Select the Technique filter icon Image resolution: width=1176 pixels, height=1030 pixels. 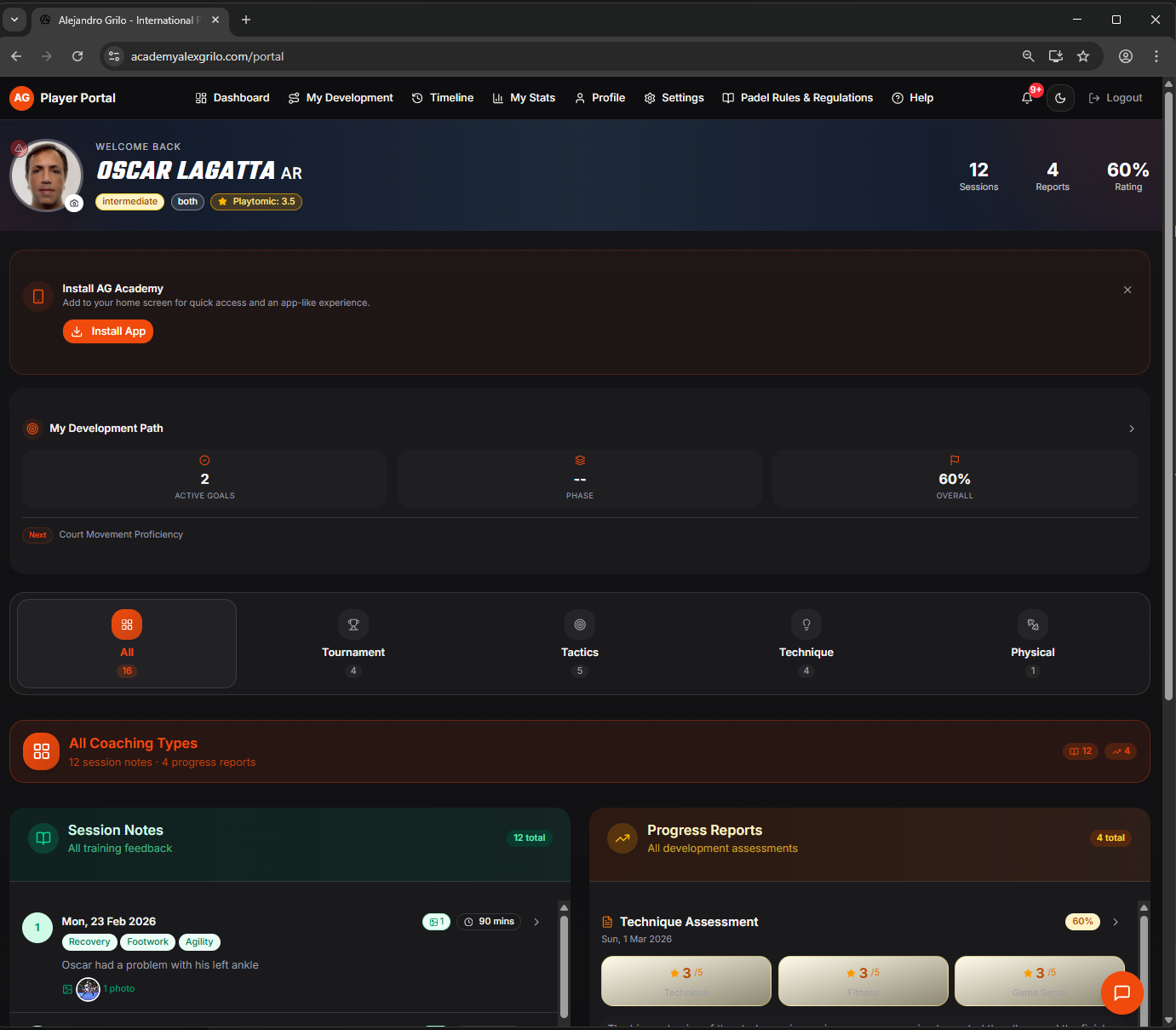(x=806, y=624)
